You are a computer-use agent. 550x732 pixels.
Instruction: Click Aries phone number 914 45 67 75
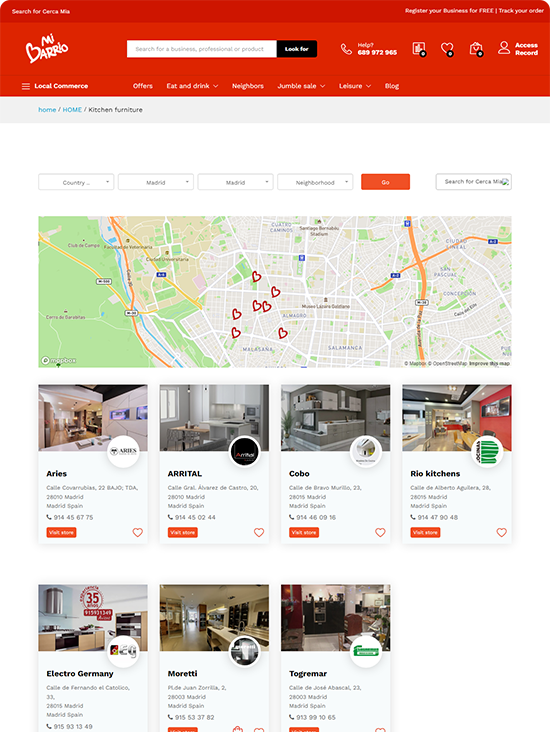pos(73,517)
